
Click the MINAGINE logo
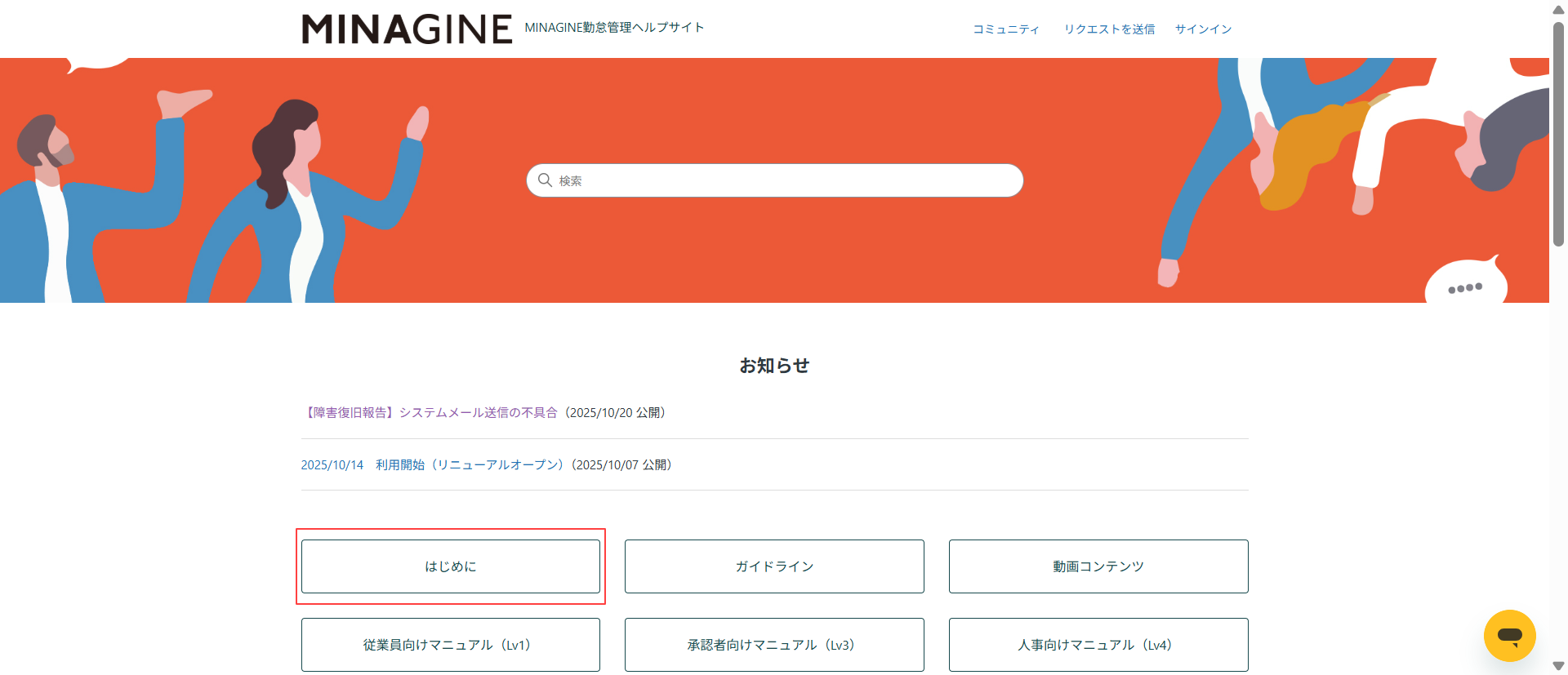pos(407,29)
